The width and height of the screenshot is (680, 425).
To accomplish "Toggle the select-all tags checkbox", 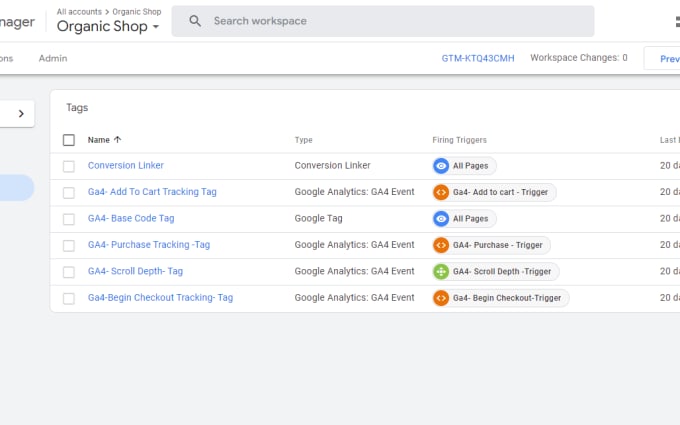I will coord(69,140).
